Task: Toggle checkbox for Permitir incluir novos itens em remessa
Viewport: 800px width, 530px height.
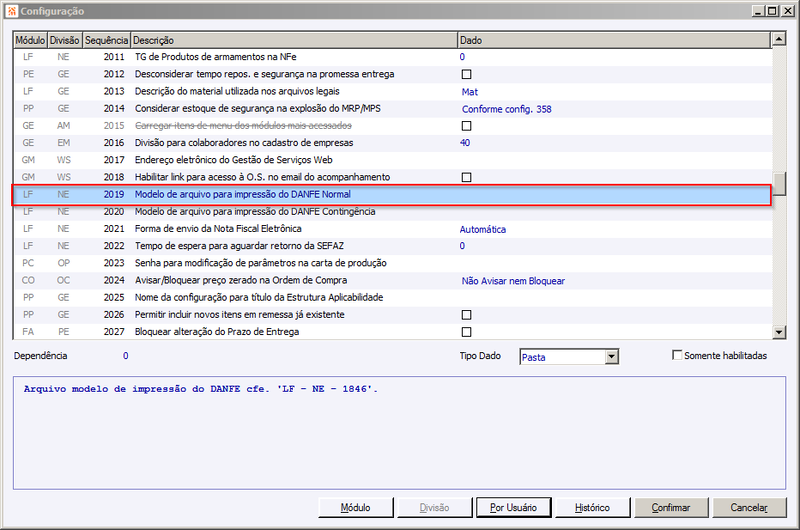Action: [x=466, y=315]
